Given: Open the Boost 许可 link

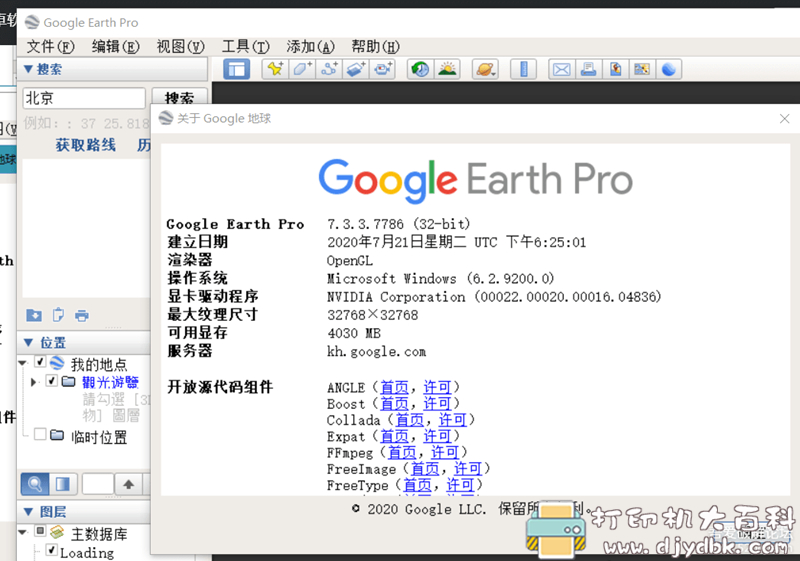Looking at the screenshot, I should (437, 404).
